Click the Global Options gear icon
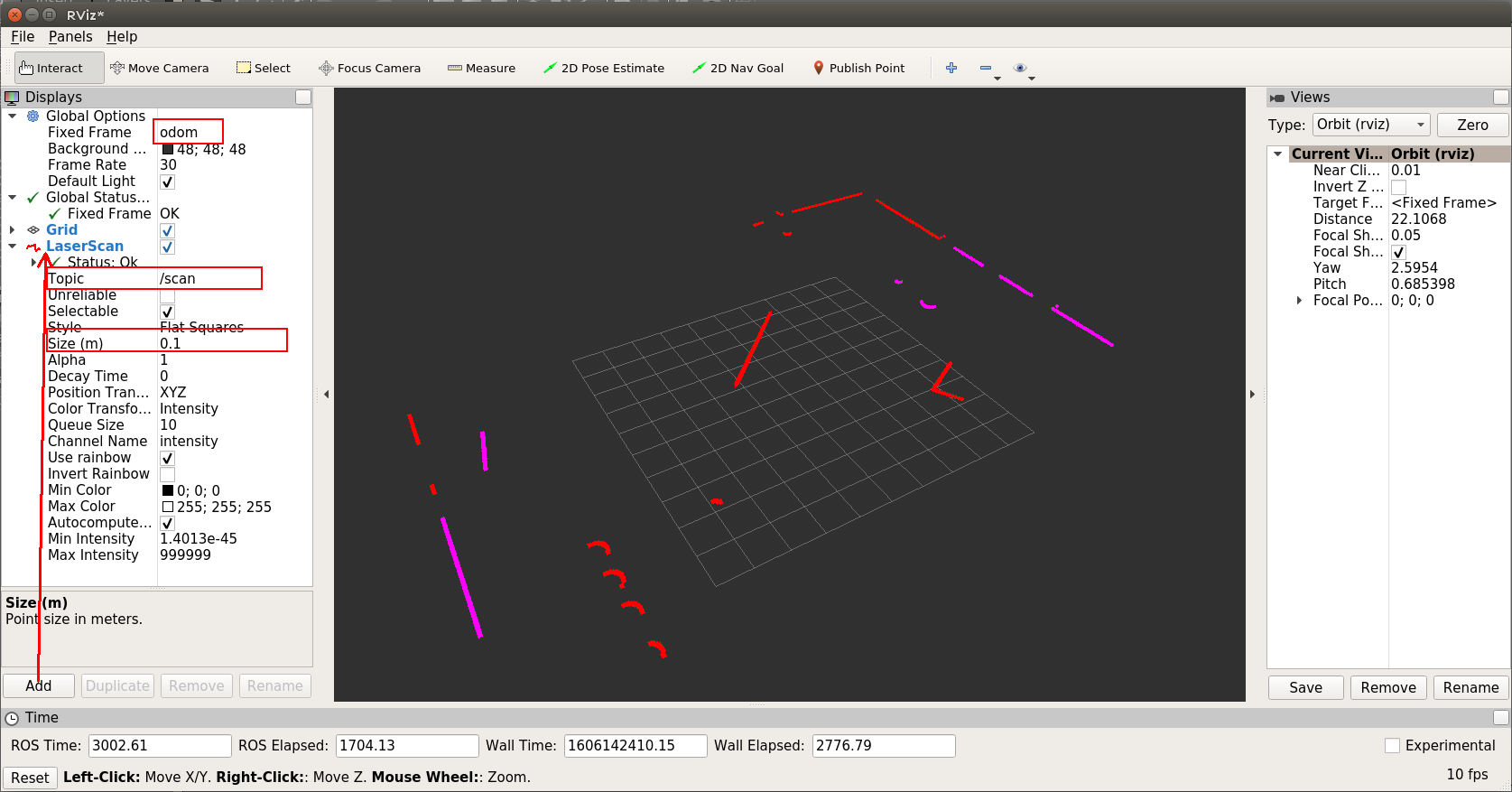Viewport: 1512px width, 792px height. tap(33, 116)
